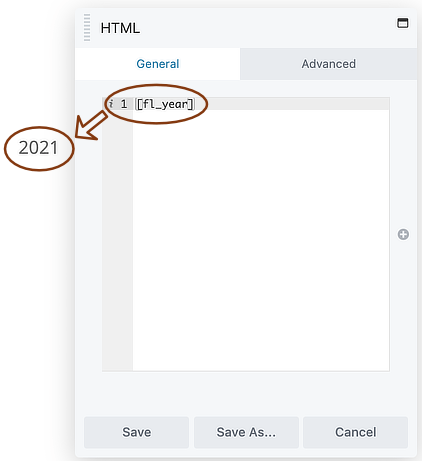Click the circled 2021 output text
Viewport: 422px width, 461px height.
click(x=38, y=148)
